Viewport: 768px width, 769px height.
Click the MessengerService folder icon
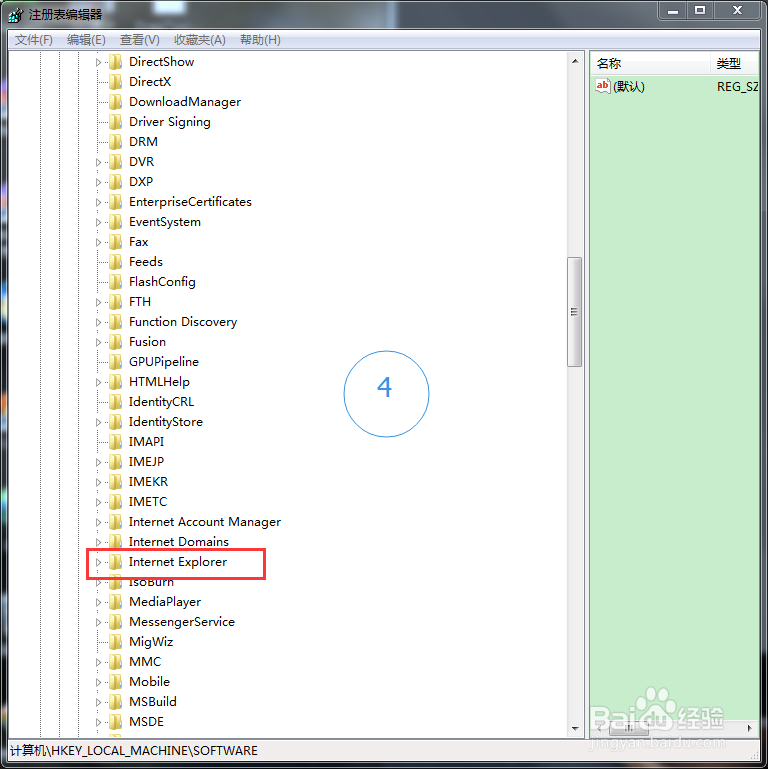click(115, 622)
